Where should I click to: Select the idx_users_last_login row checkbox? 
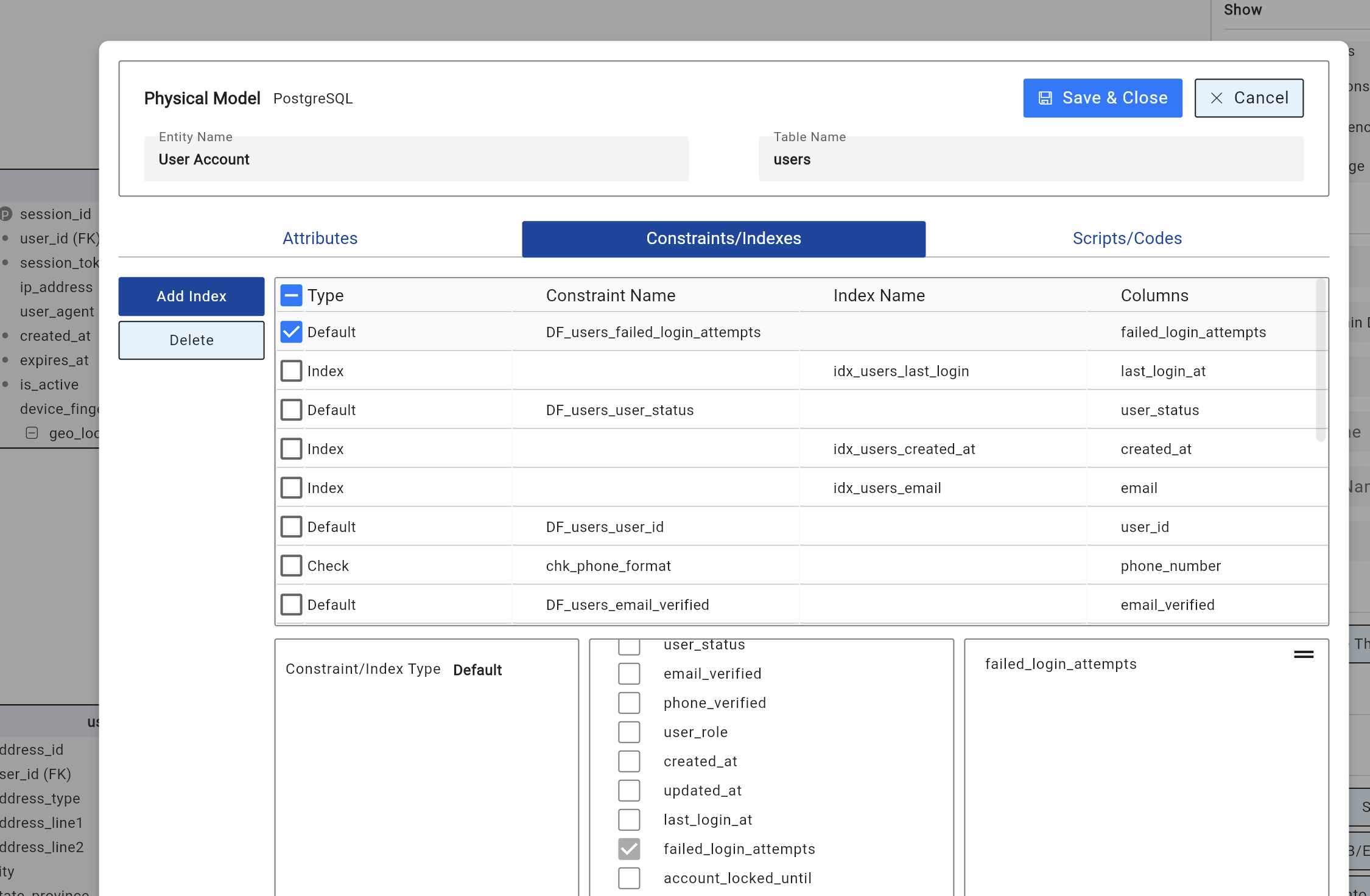[291, 371]
